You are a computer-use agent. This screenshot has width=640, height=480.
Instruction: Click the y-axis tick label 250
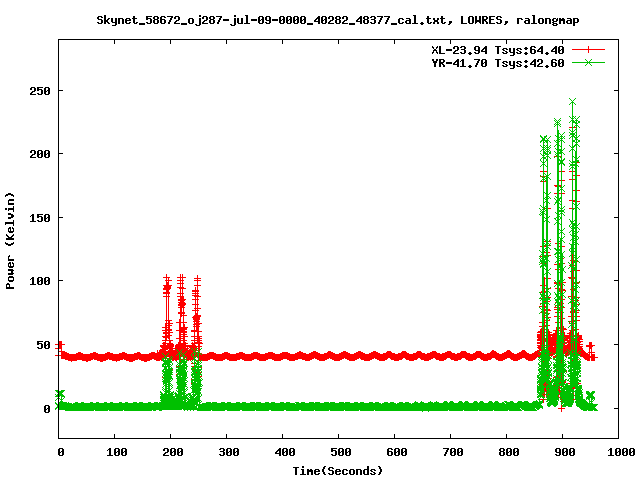pyautogui.click(x=40, y=91)
